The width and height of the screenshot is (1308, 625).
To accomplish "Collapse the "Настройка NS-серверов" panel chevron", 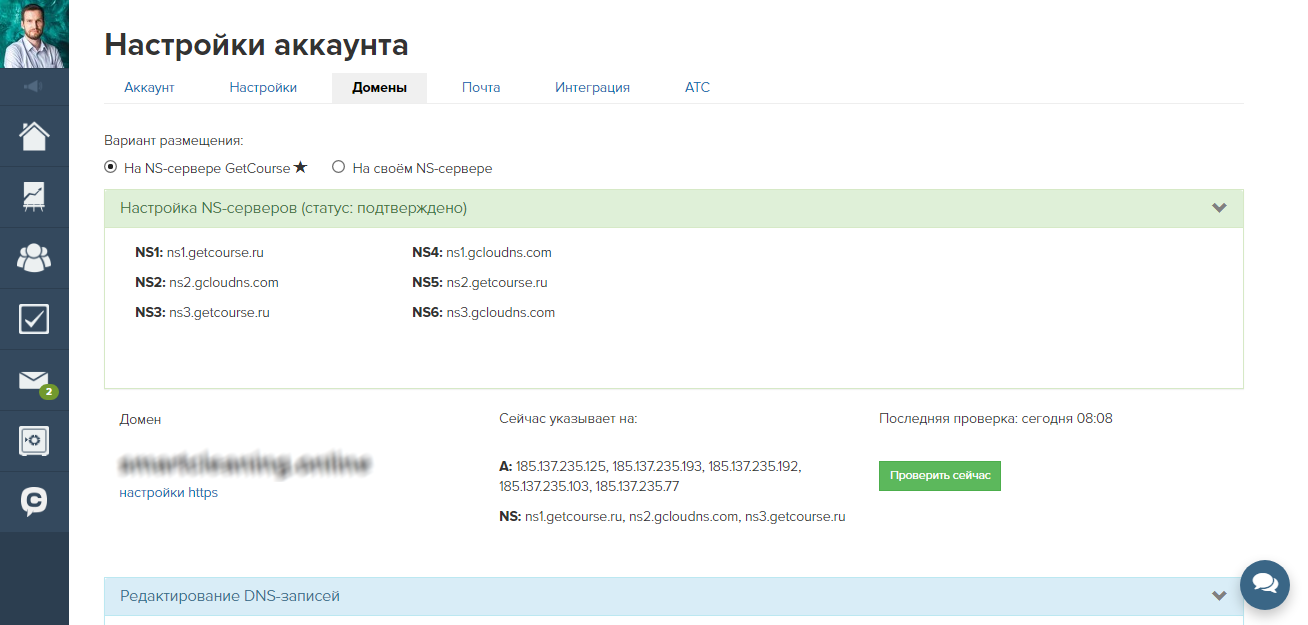I will (x=1219, y=208).
